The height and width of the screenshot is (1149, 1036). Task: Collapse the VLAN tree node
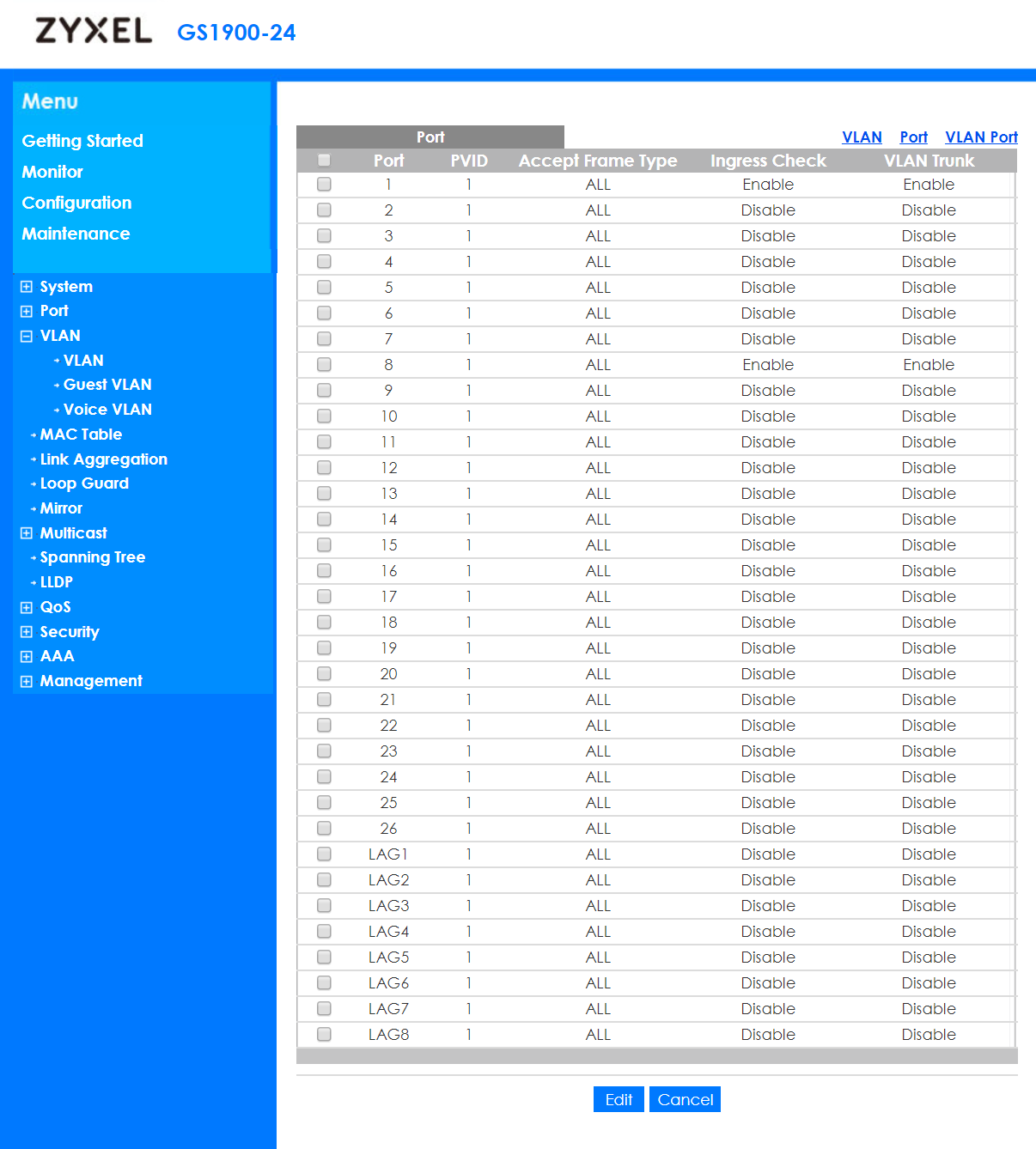click(27, 336)
